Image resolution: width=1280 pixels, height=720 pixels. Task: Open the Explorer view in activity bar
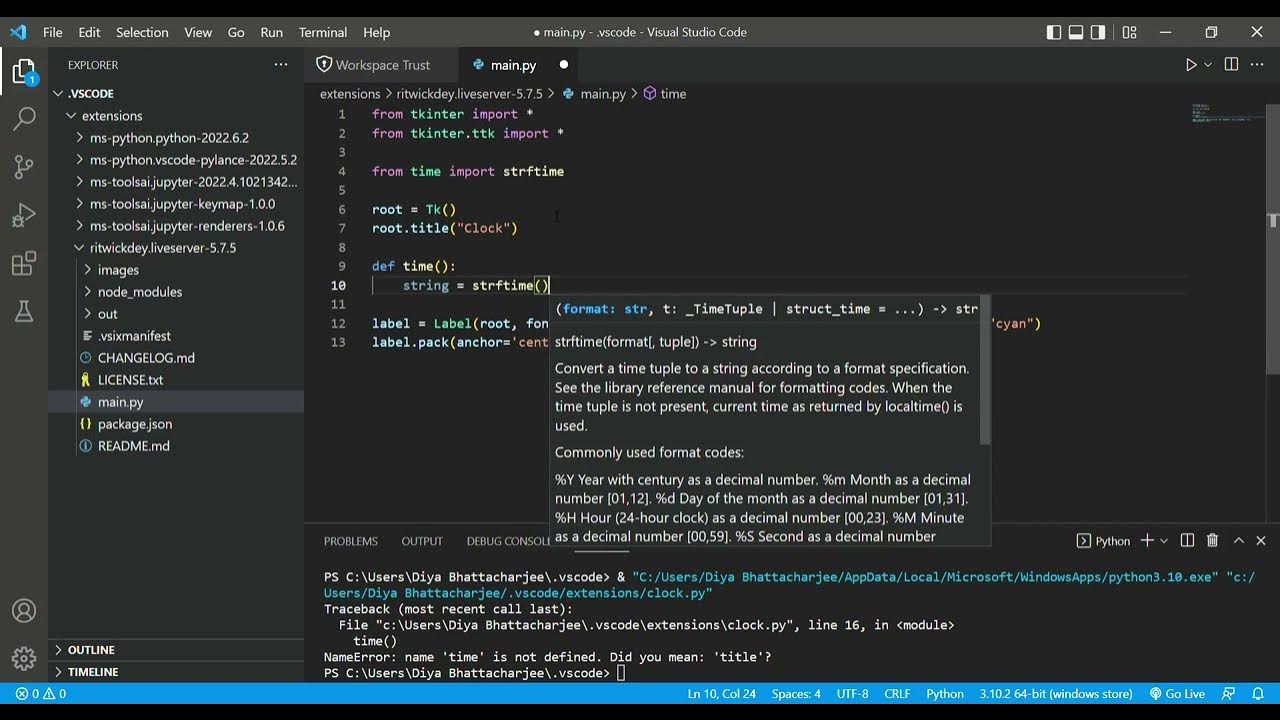pos(24,72)
